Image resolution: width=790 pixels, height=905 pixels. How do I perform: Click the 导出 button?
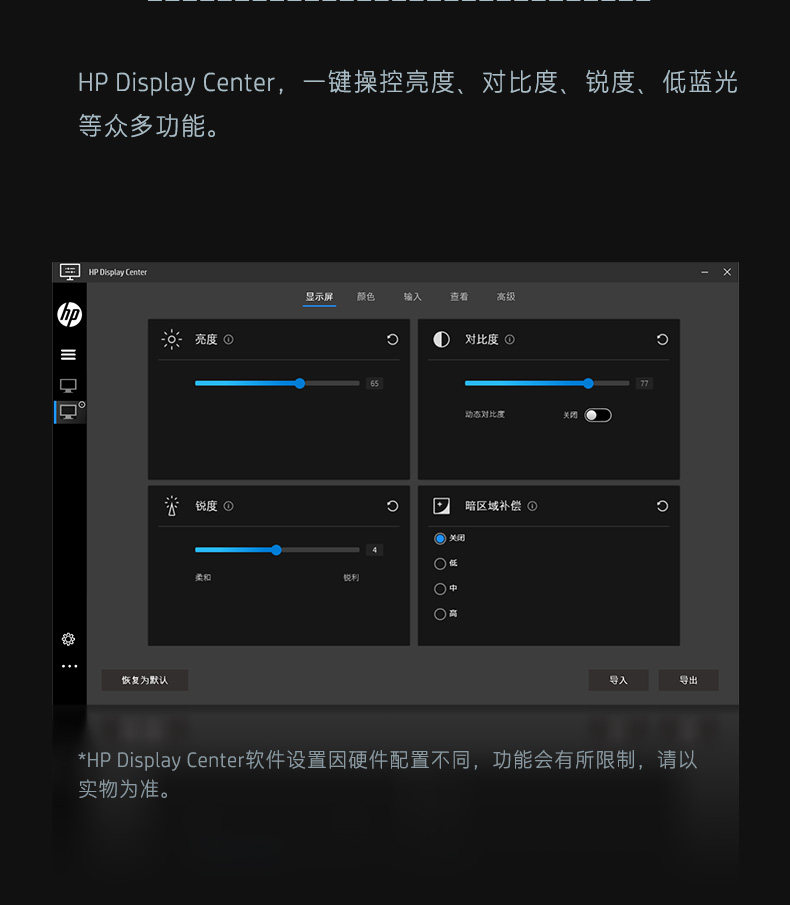[688, 680]
